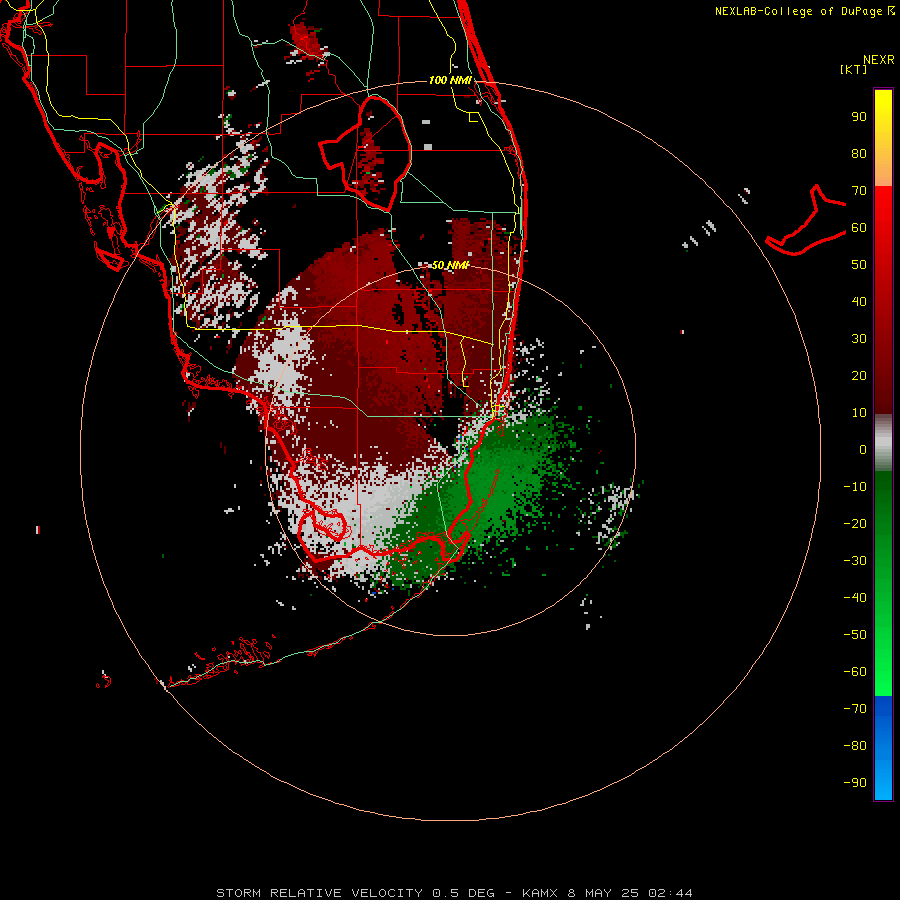Click the -70 scale label

[x=855, y=709]
